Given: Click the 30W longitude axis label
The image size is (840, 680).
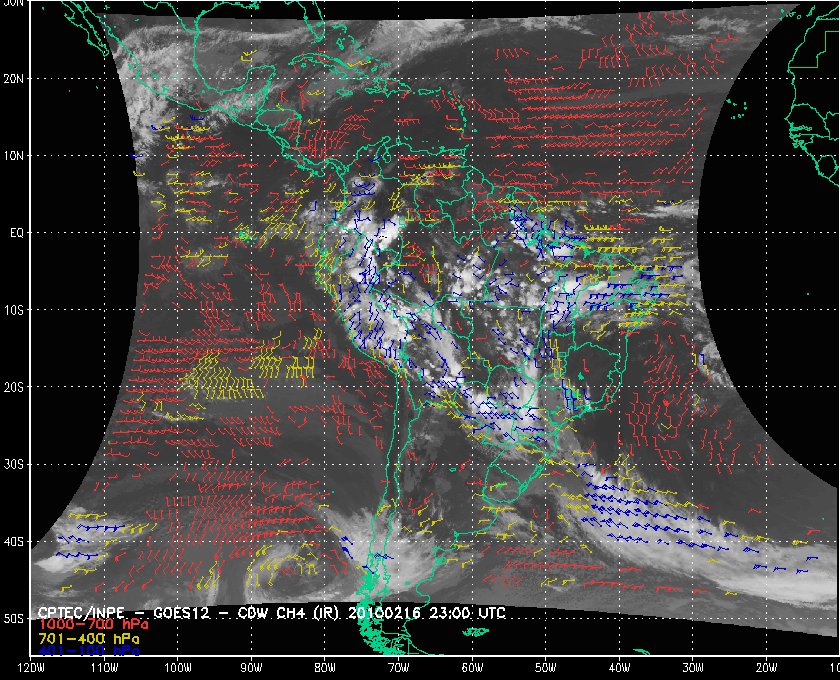Looking at the screenshot, I should click(693, 668).
